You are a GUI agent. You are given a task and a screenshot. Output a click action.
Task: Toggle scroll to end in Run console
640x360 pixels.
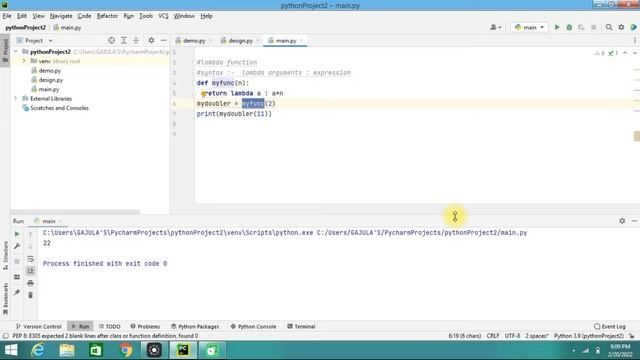click(30, 271)
